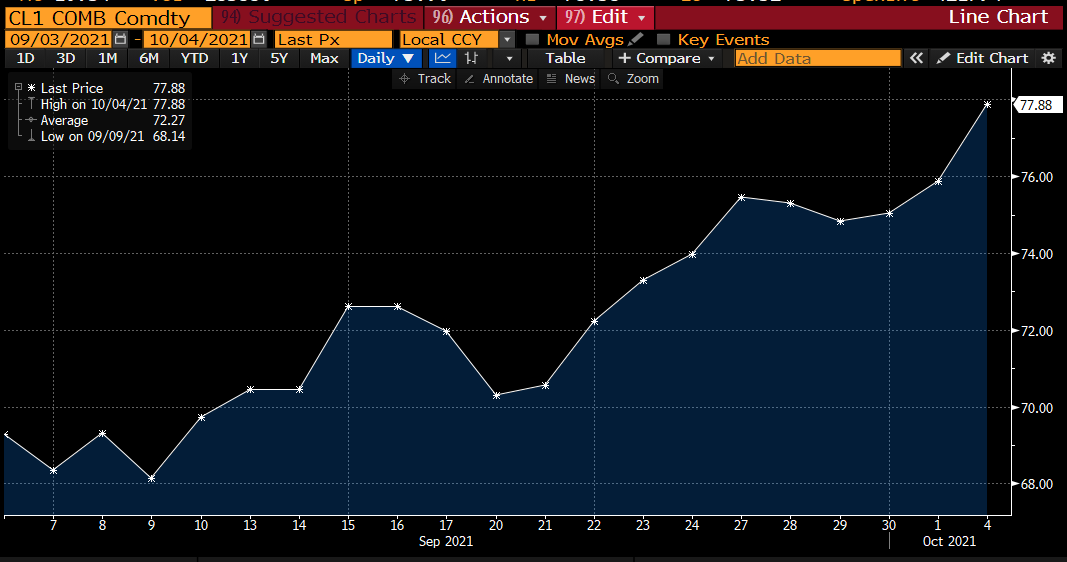This screenshot has width=1067, height=562.
Task: Open the Compare dropdown
Action: pos(666,59)
